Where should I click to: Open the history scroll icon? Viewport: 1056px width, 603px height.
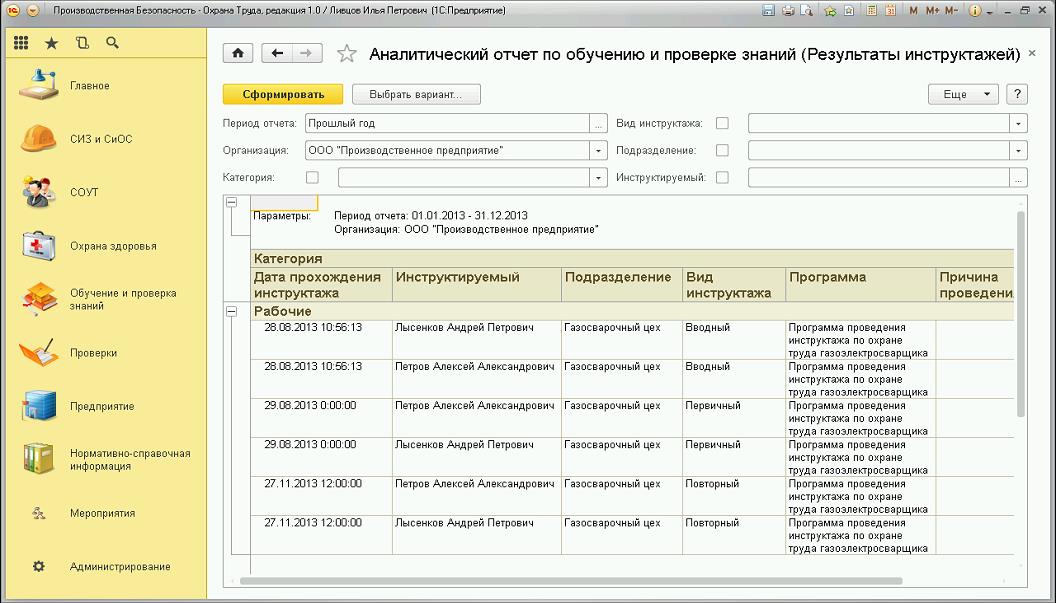[x=82, y=43]
